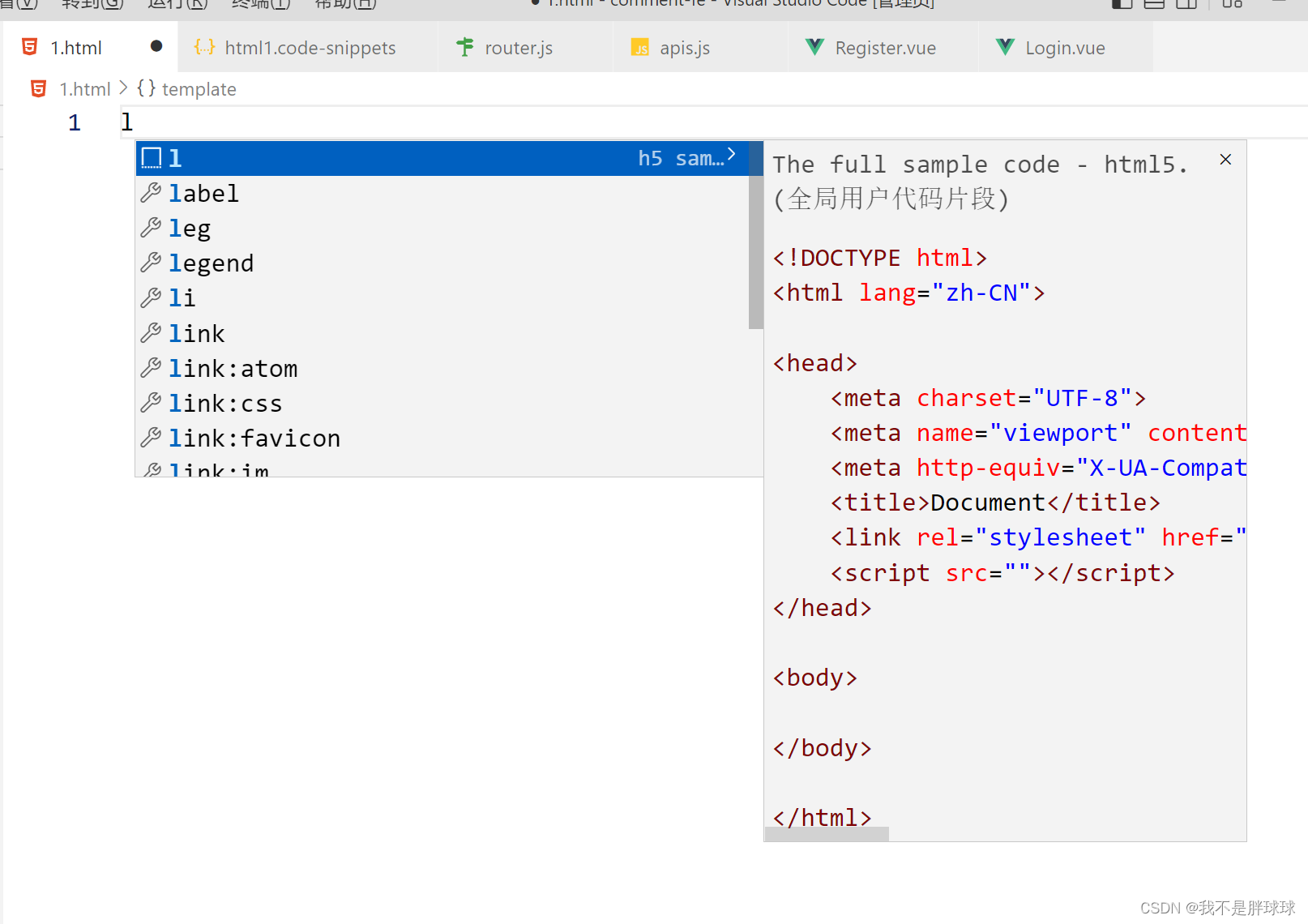This screenshot has width=1308, height=924.
Task: Select the link:favicon suggestion
Action: point(442,438)
